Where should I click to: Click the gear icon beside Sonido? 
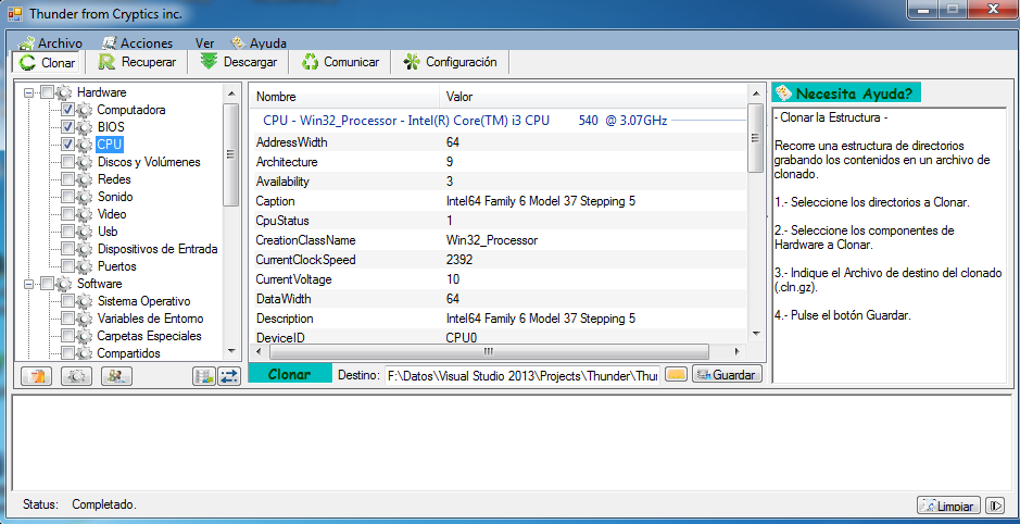[x=85, y=197]
